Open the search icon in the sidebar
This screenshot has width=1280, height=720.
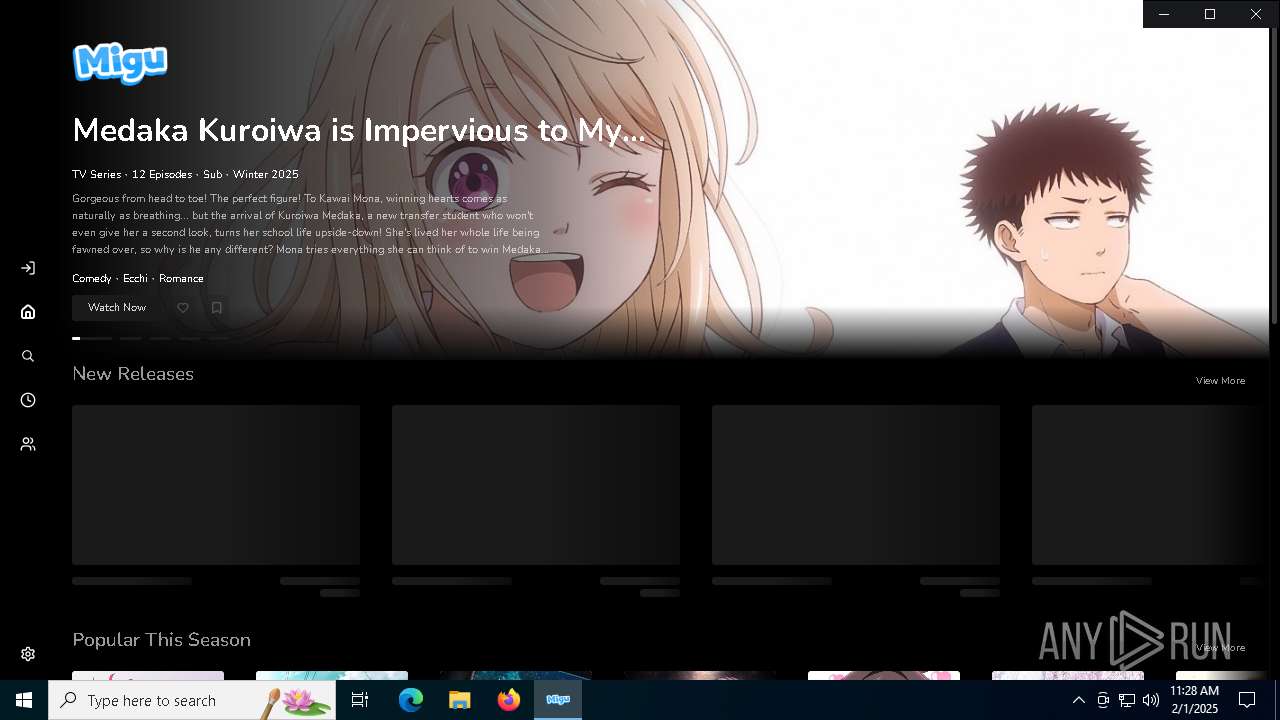28,356
